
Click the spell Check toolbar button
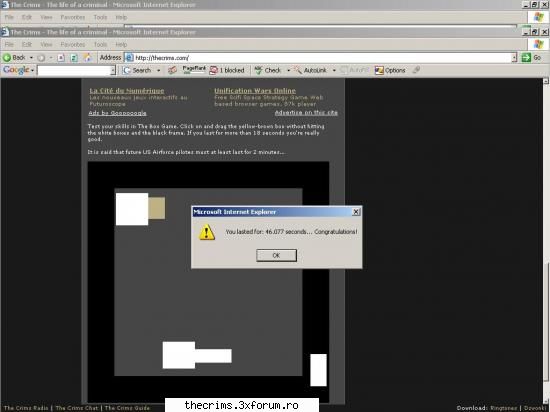tap(268, 70)
